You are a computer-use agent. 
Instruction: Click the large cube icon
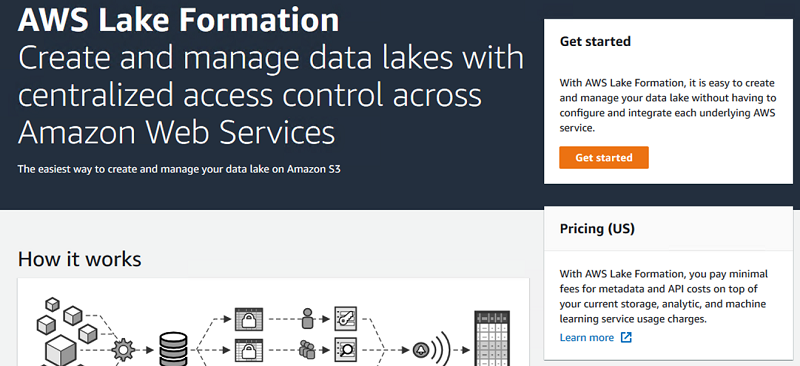tap(61, 351)
